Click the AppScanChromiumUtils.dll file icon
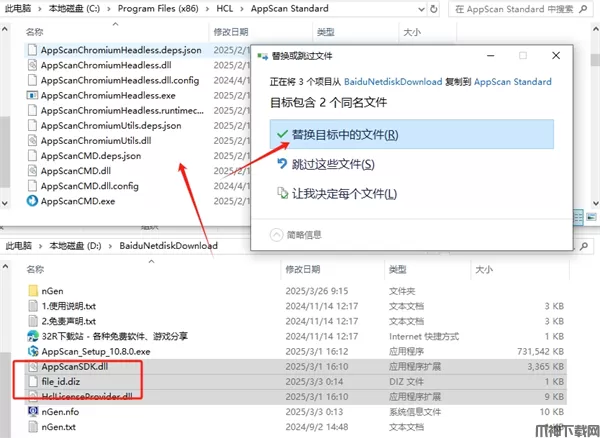Image resolution: width=600 pixels, height=438 pixels. click(x=32, y=140)
